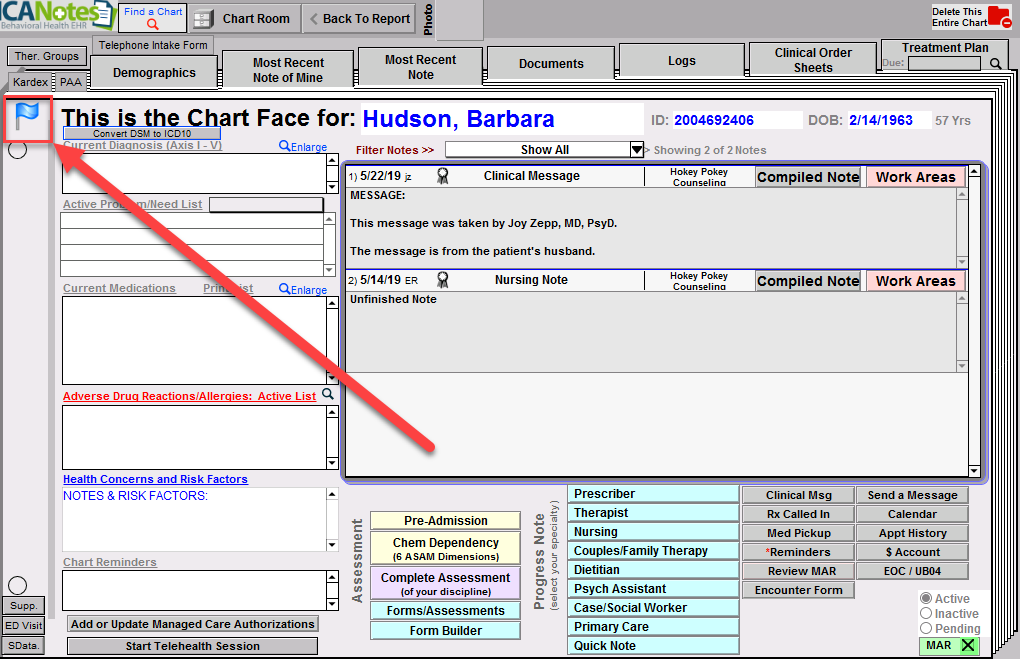Select the Pending status radio button
This screenshot has height=660, width=1020.
[x=926, y=629]
